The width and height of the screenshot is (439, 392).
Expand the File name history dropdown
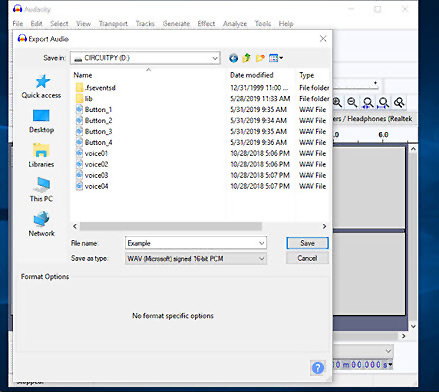coord(262,243)
